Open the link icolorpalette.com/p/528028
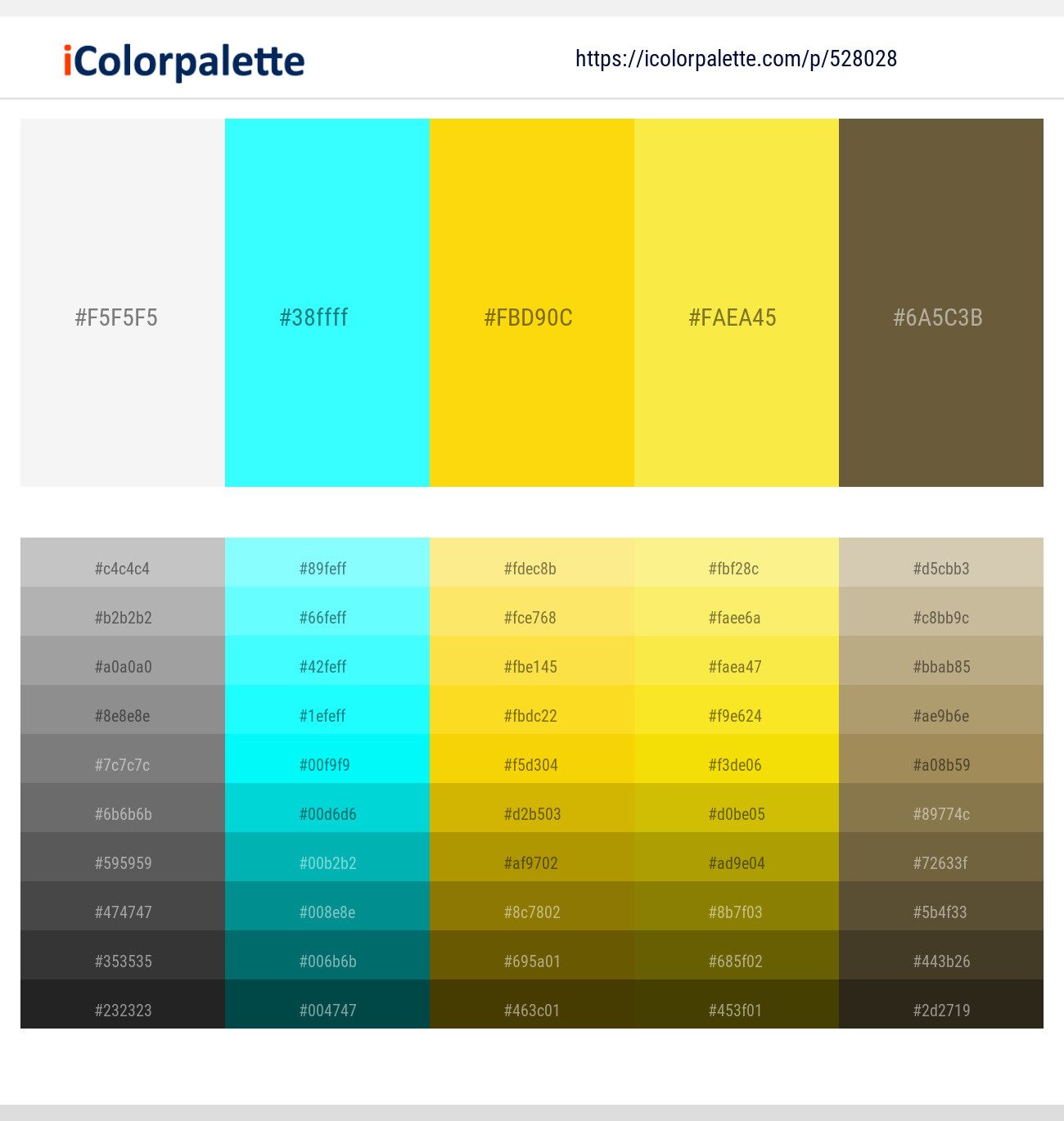 [735, 58]
